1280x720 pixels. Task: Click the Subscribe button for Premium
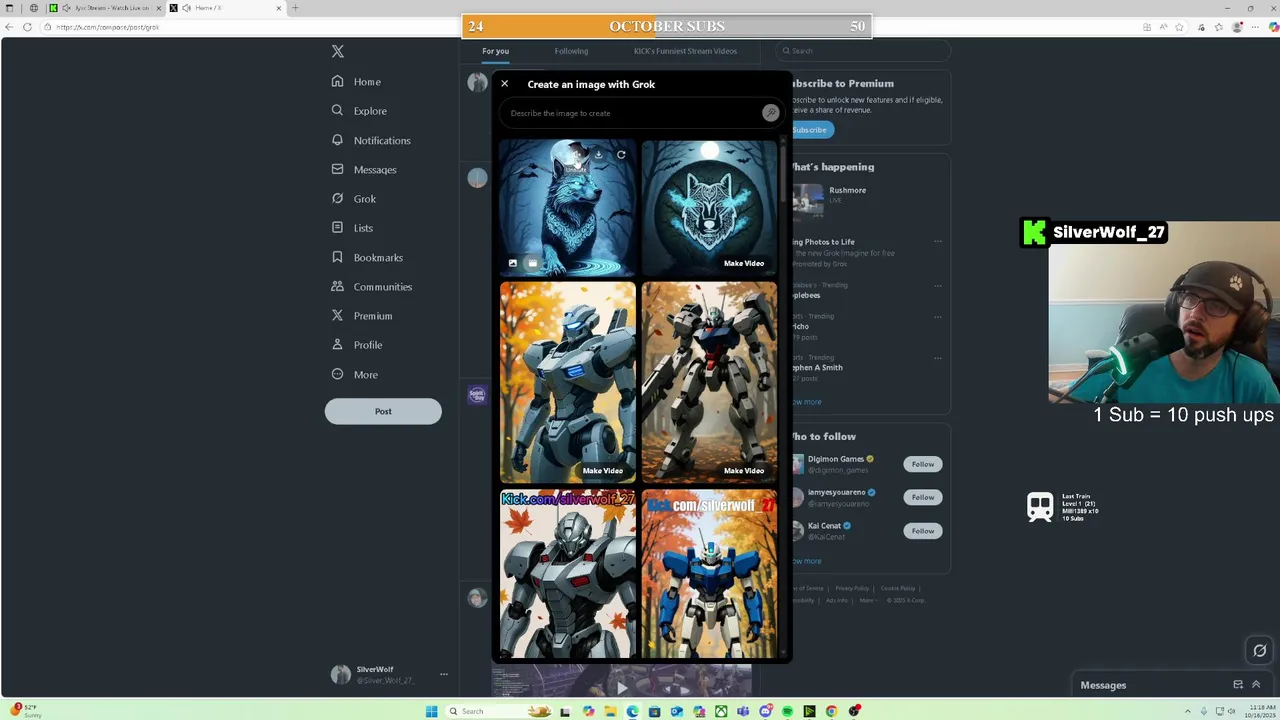pyautogui.click(x=810, y=130)
